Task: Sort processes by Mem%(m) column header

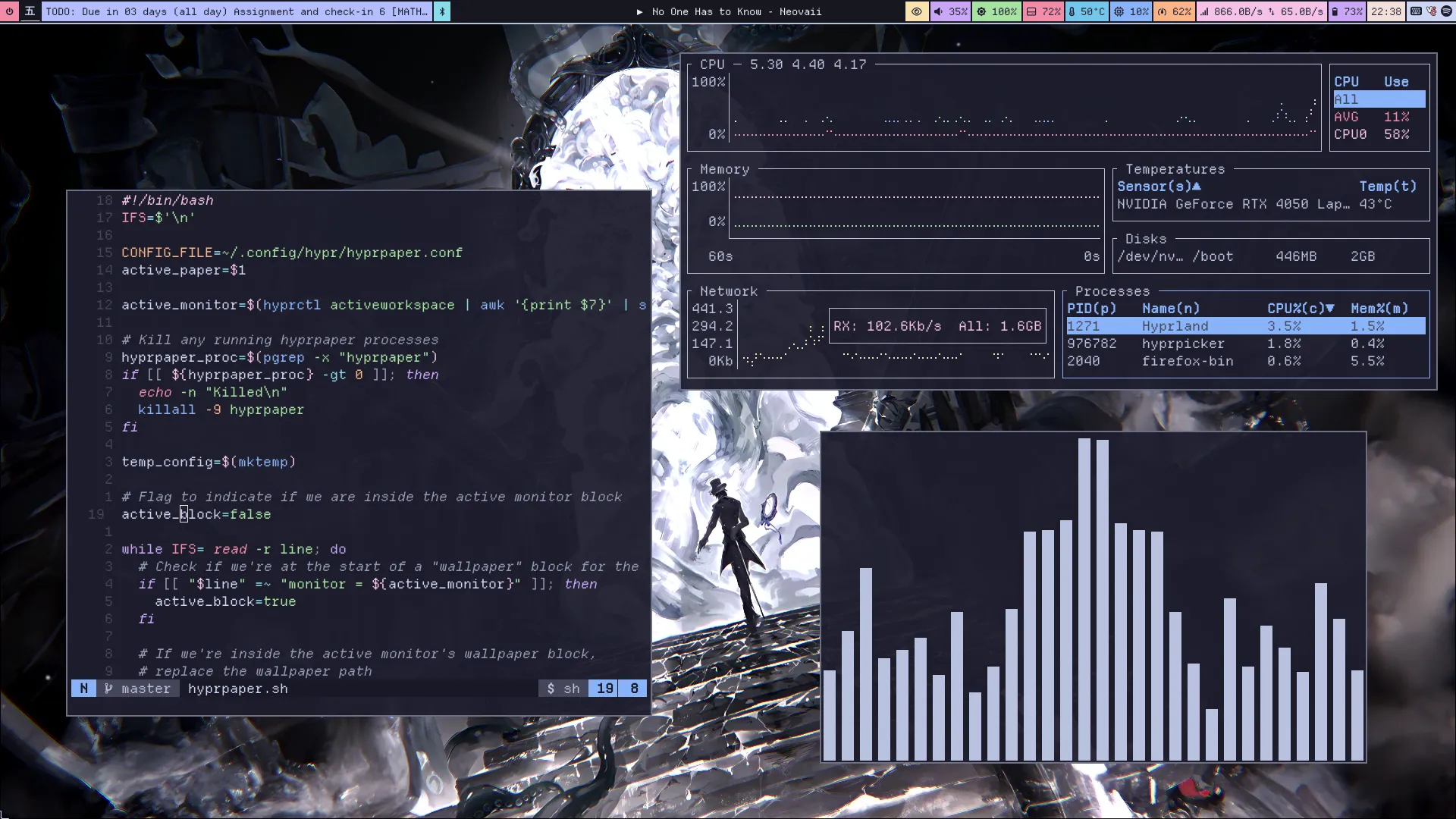Action: (x=1379, y=309)
